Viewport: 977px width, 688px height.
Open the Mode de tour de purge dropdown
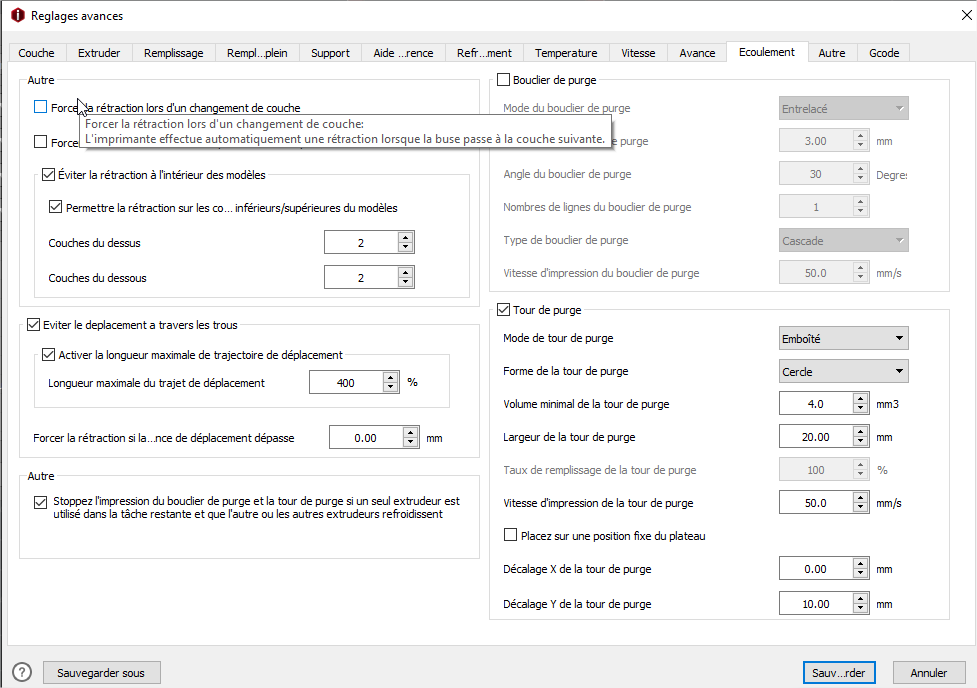point(844,338)
